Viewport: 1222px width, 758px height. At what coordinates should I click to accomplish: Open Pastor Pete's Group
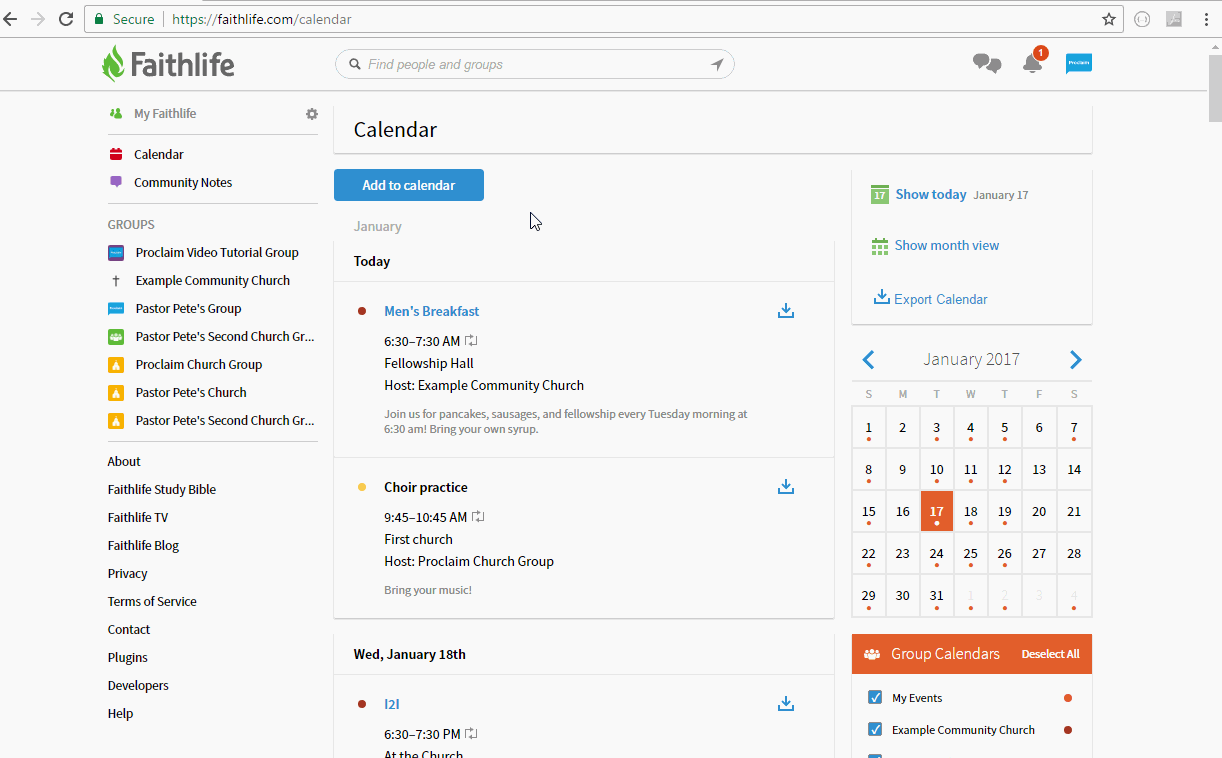tap(189, 309)
